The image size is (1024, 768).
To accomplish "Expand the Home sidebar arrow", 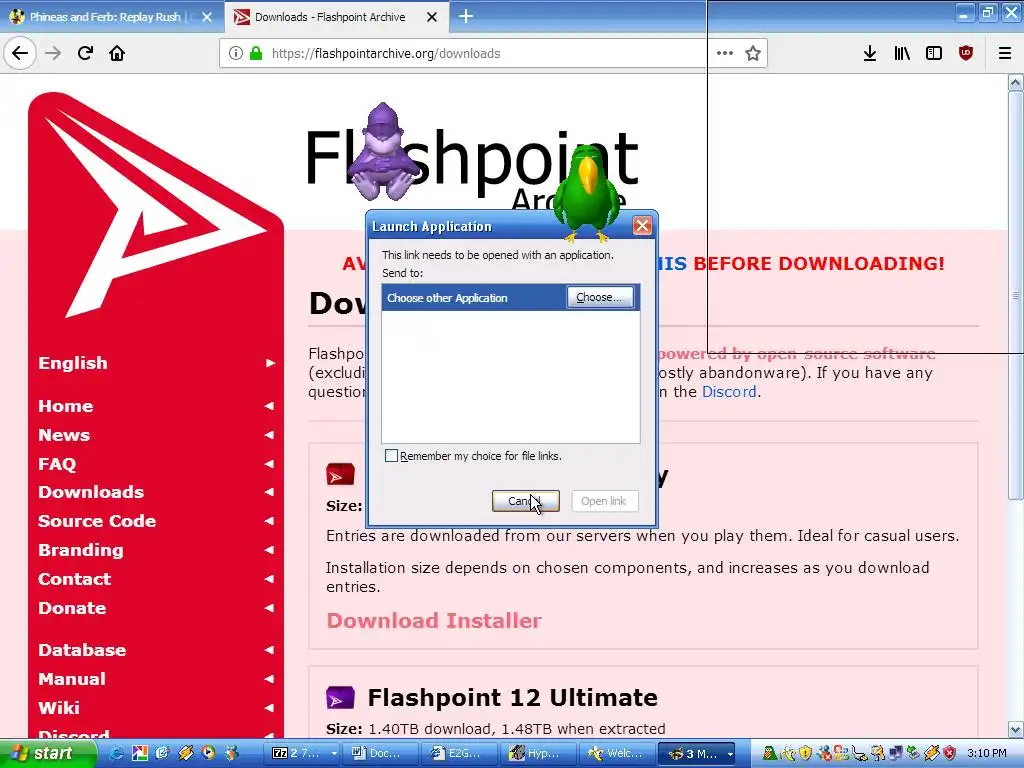I will point(270,406).
